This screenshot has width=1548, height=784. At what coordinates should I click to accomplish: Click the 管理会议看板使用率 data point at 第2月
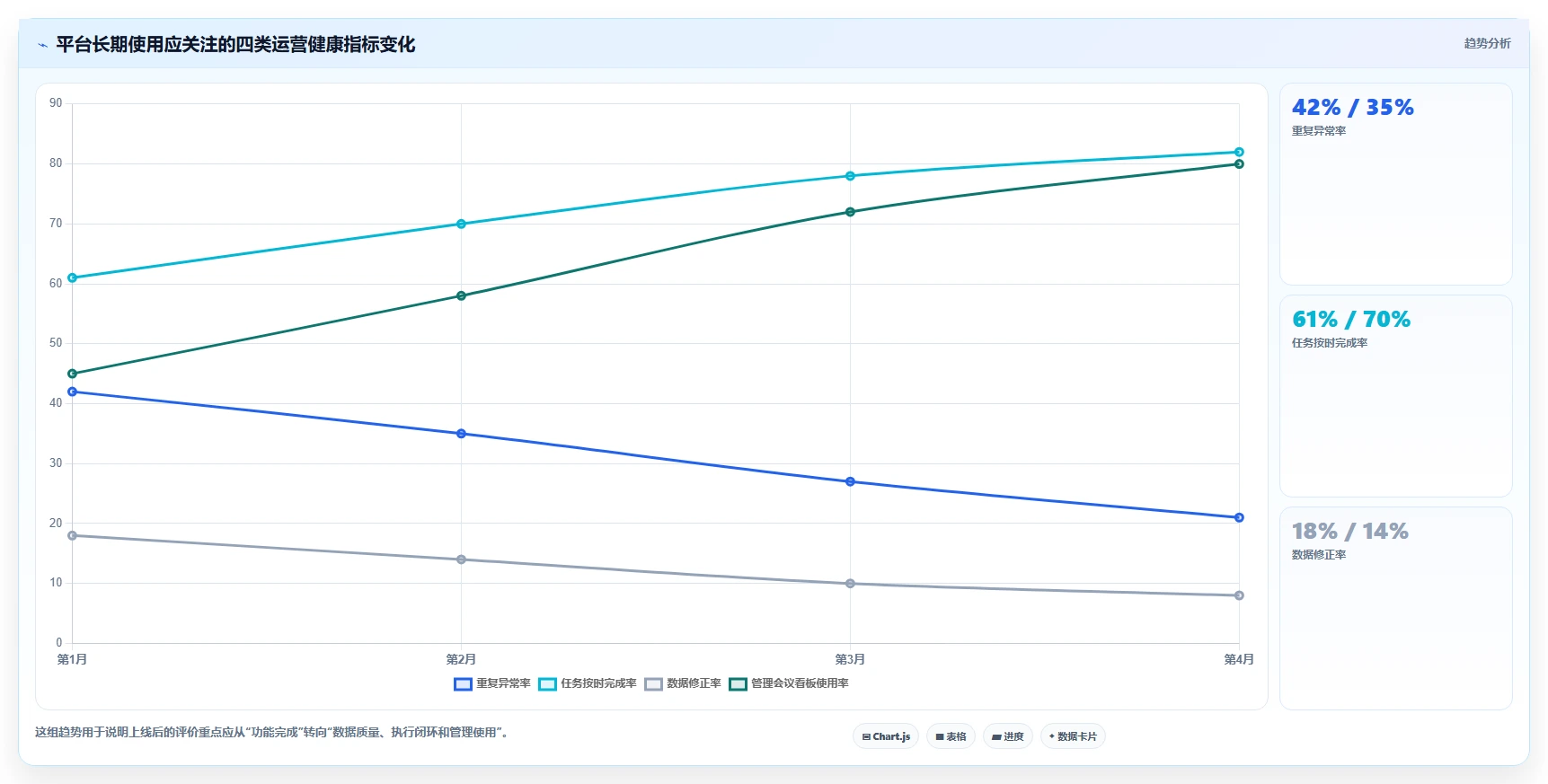click(x=461, y=295)
